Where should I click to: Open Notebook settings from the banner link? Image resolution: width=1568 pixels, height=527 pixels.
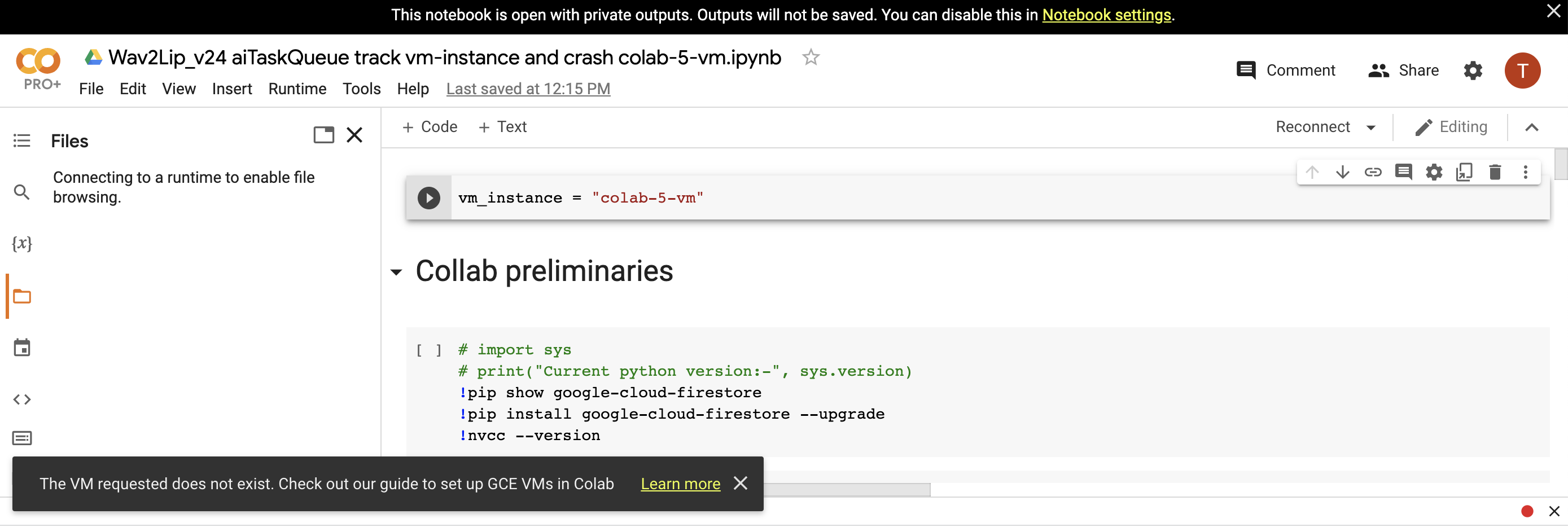point(1107,15)
